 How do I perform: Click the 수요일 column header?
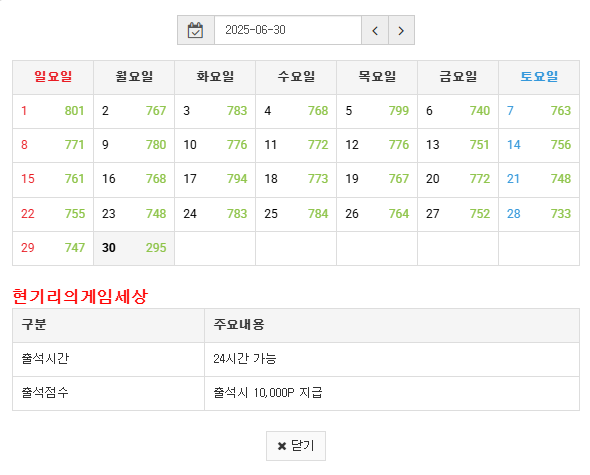pos(296,77)
